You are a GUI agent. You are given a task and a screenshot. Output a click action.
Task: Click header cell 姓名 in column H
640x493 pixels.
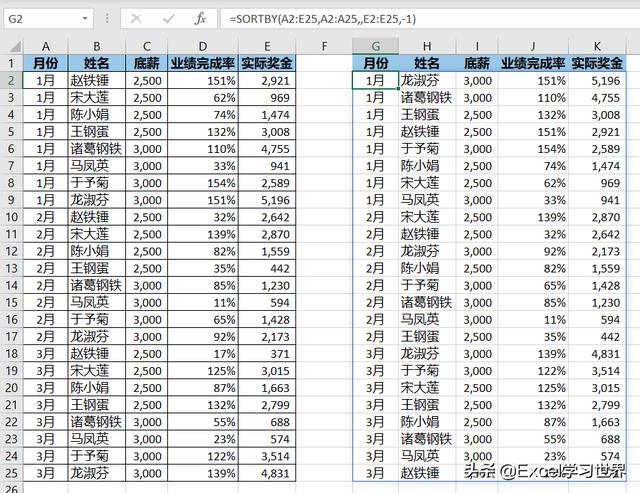pos(427,63)
